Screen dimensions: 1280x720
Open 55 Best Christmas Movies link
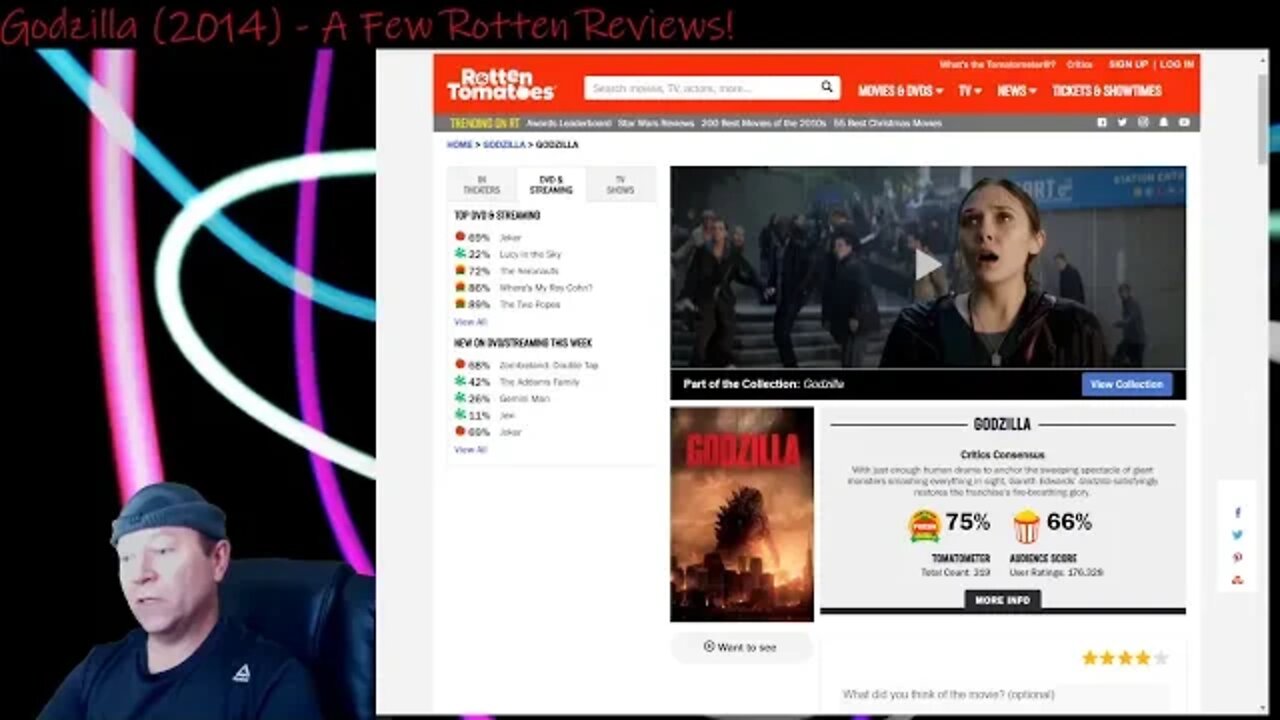pyautogui.click(x=888, y=123)
